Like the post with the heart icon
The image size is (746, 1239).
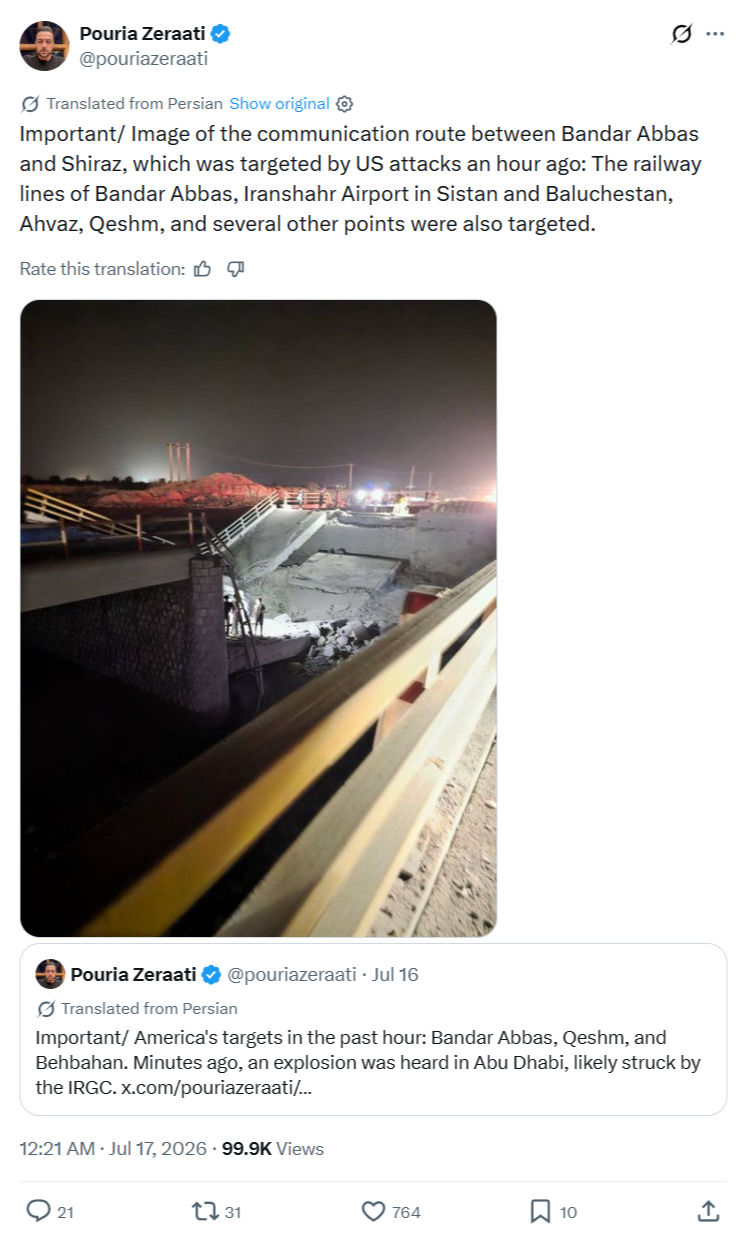point(373,1211)
